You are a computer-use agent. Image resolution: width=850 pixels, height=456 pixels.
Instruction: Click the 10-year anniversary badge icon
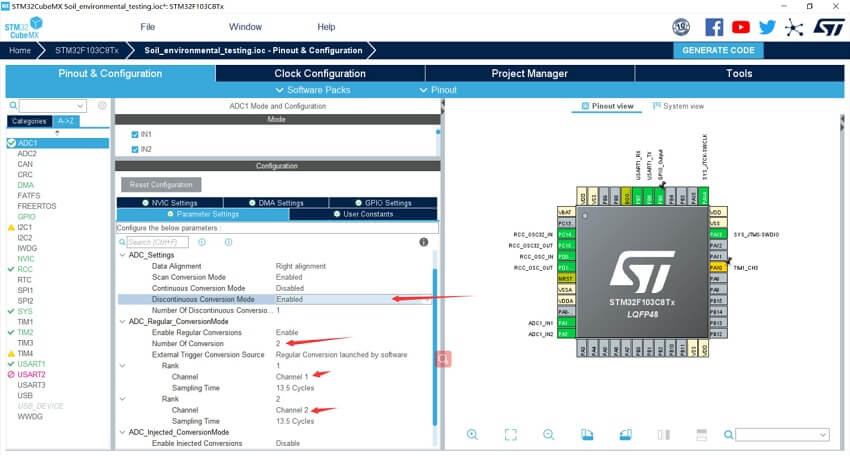(x=681, y=27)
